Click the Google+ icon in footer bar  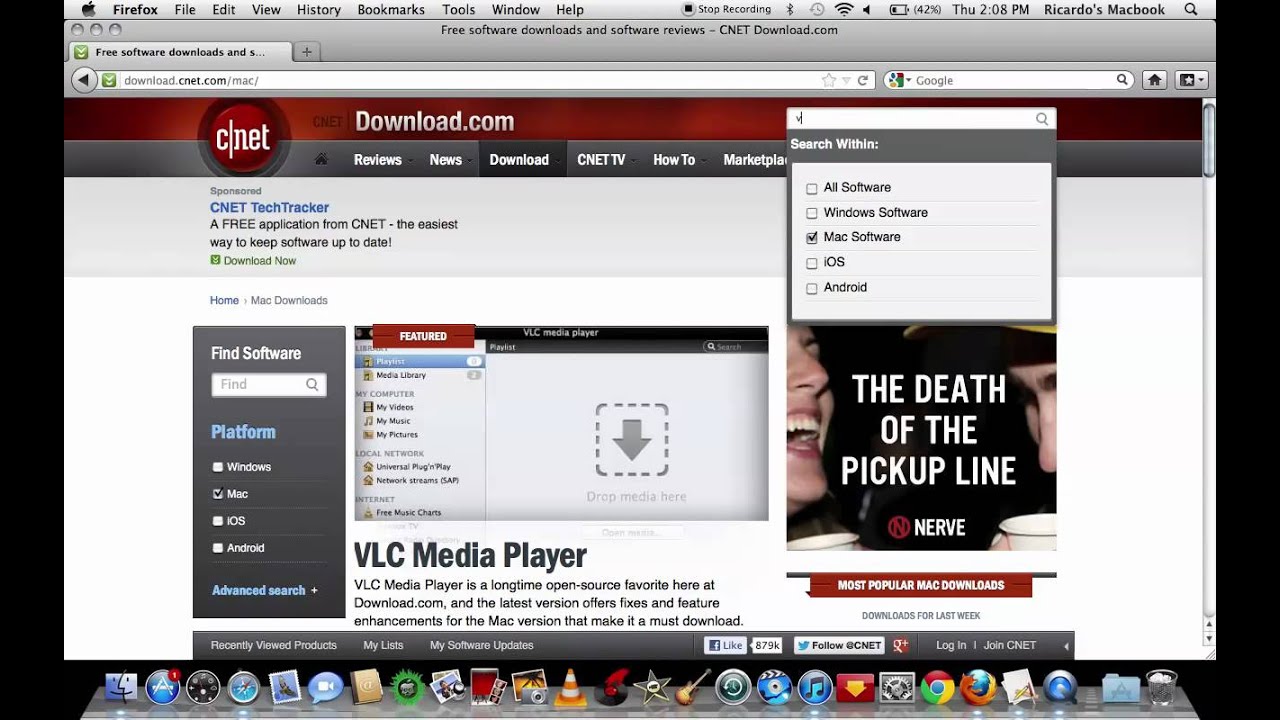(900, 645)
